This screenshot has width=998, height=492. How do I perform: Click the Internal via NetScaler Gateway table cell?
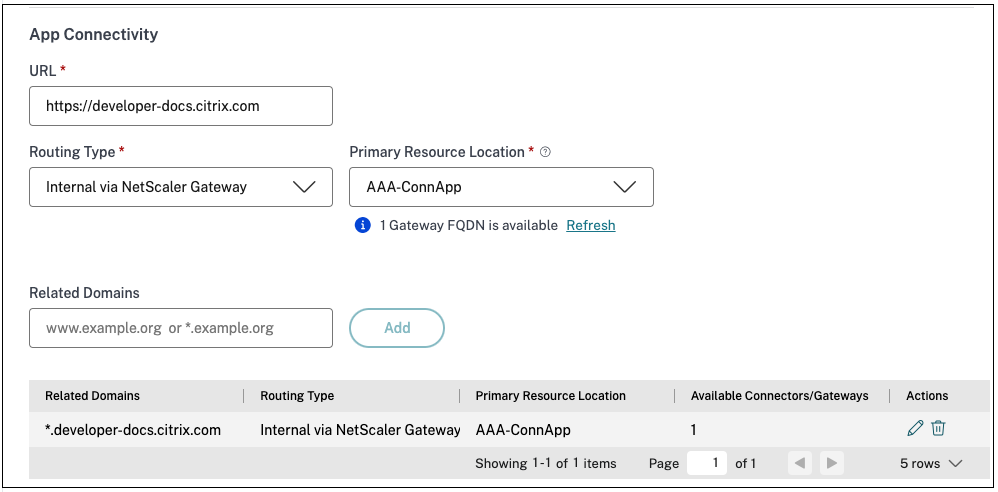tap(360, 430)
